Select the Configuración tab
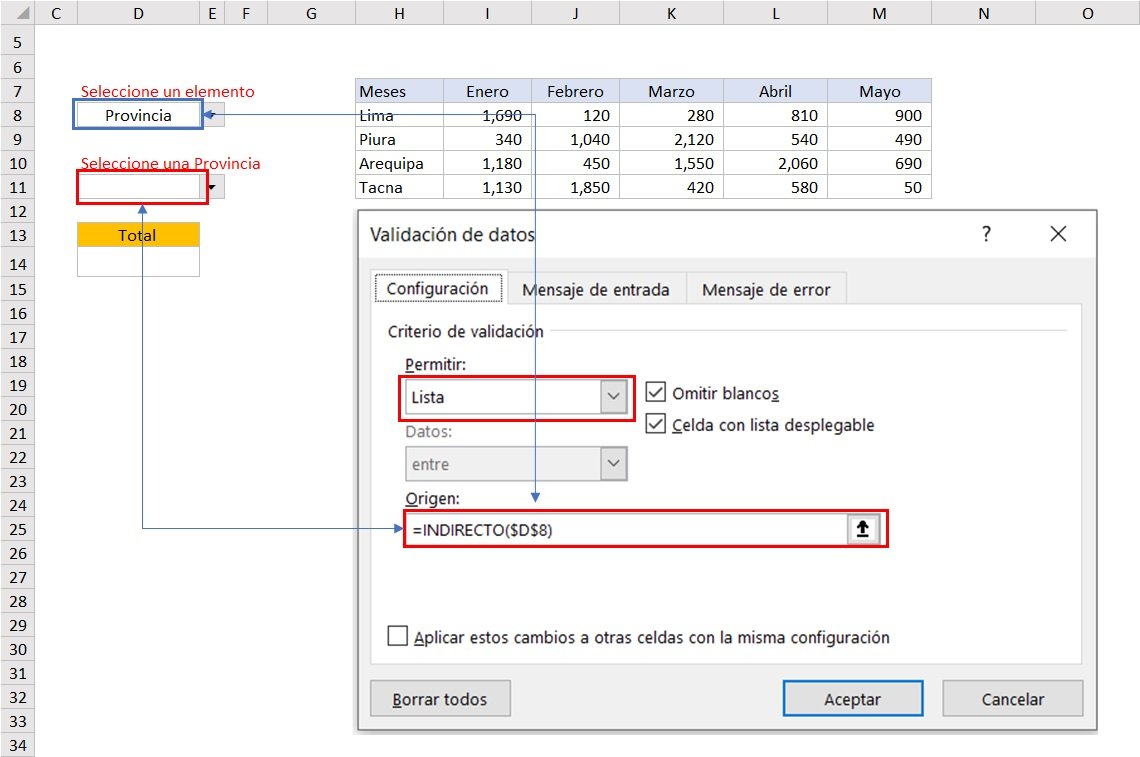Viewport: 1140px width, 757px height. pyautogui.click(x=438, y=287)
